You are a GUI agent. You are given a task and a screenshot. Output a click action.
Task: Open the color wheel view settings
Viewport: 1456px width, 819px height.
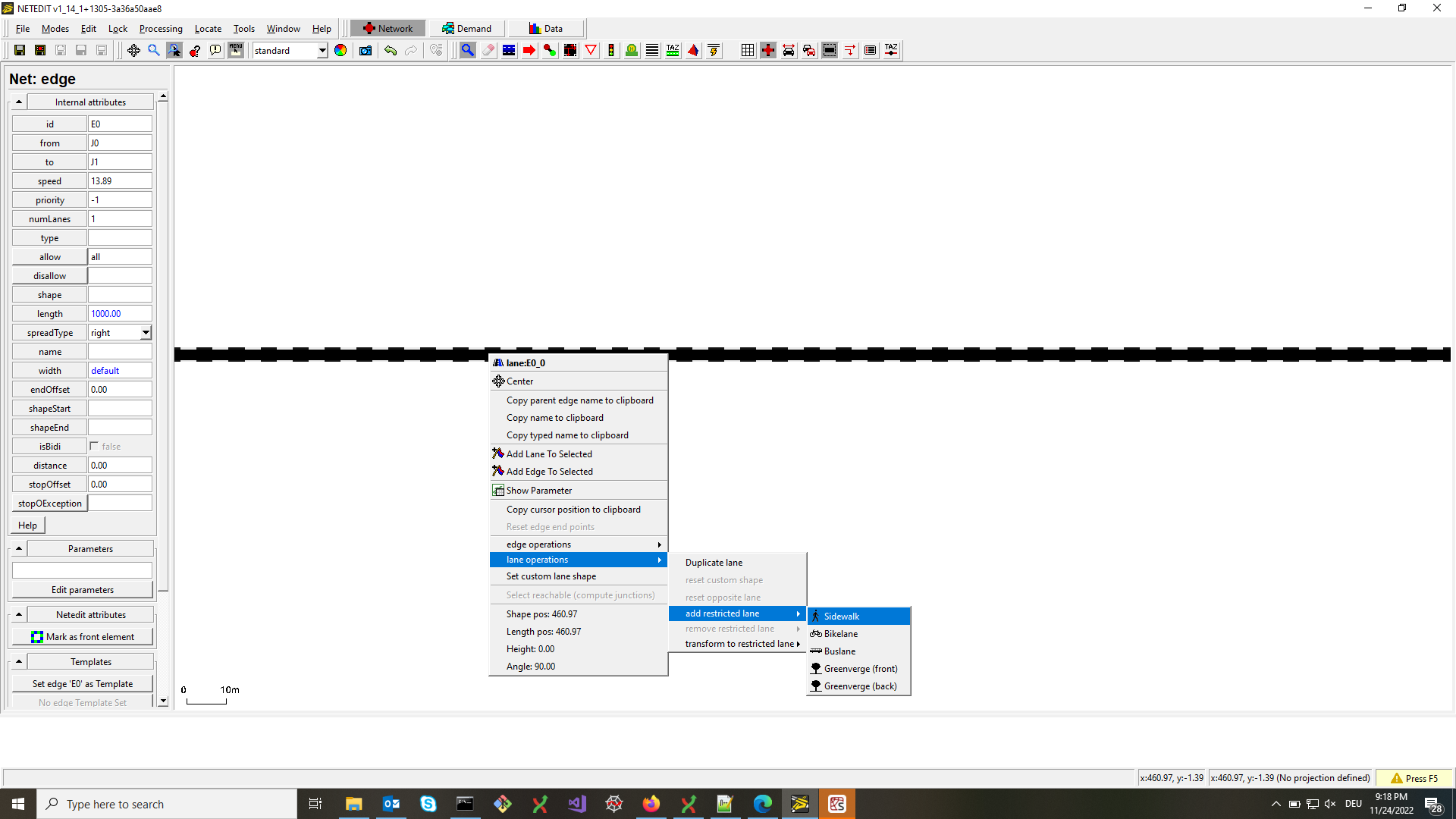[x=340, y=50]
